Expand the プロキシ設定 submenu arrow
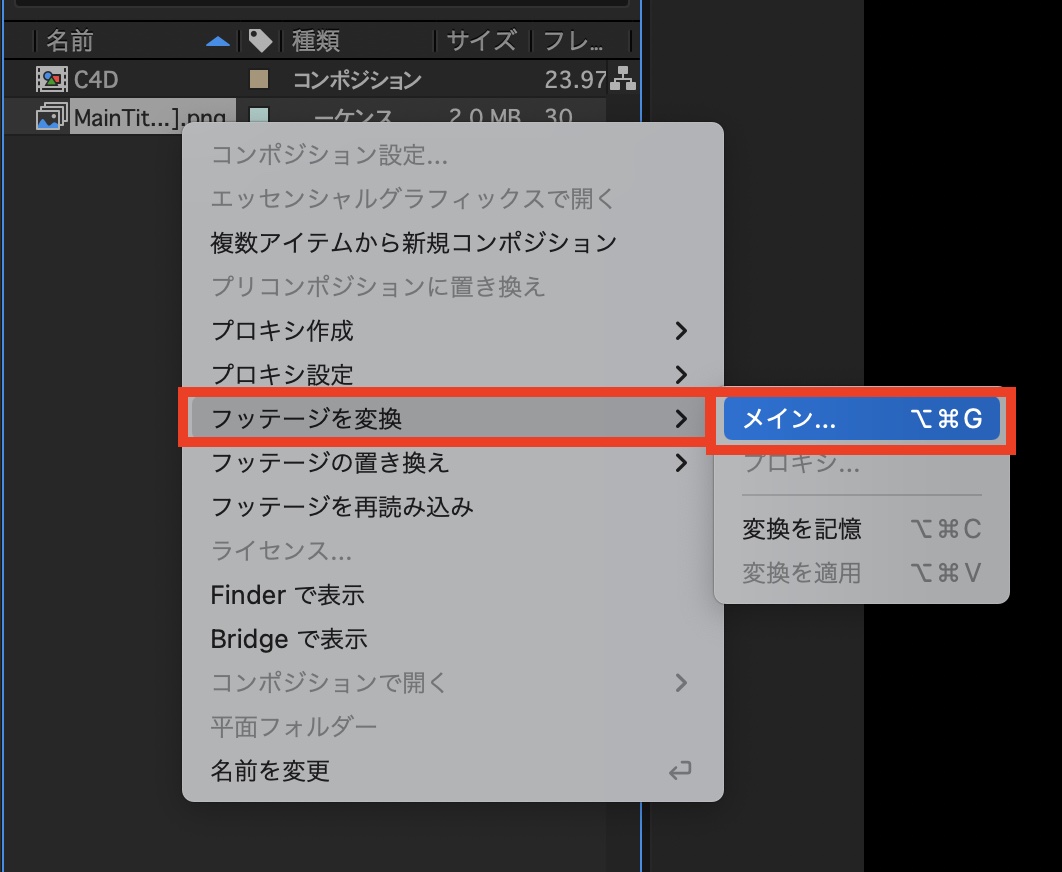Screen dimensions: 1062x872 pyautogui.click(x=681, y=375)
